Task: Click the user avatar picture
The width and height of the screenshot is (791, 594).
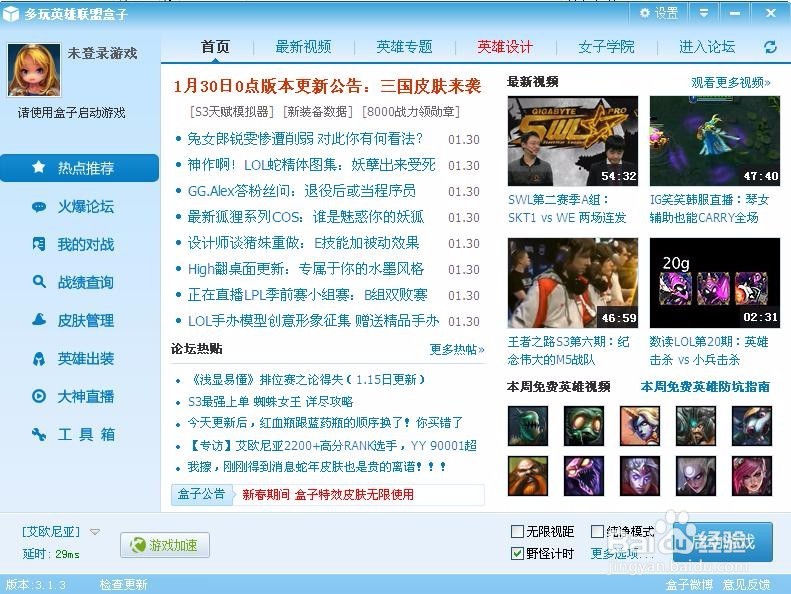Action: [x=34, y=70]
